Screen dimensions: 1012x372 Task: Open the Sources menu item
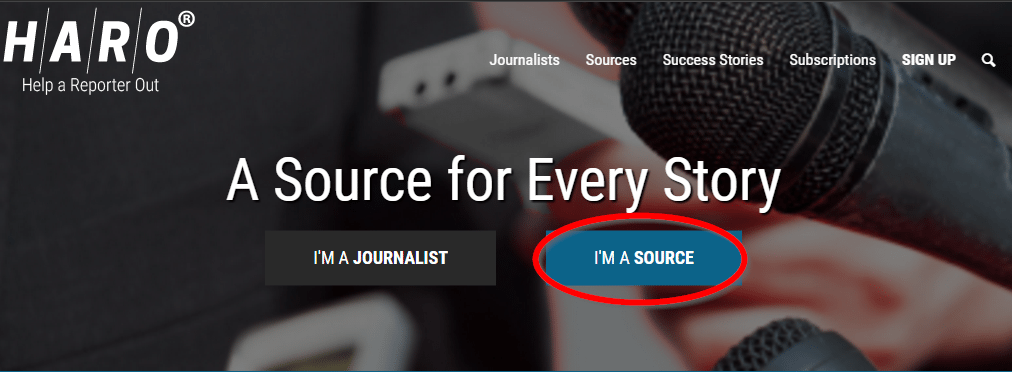[x=611, y=60]
